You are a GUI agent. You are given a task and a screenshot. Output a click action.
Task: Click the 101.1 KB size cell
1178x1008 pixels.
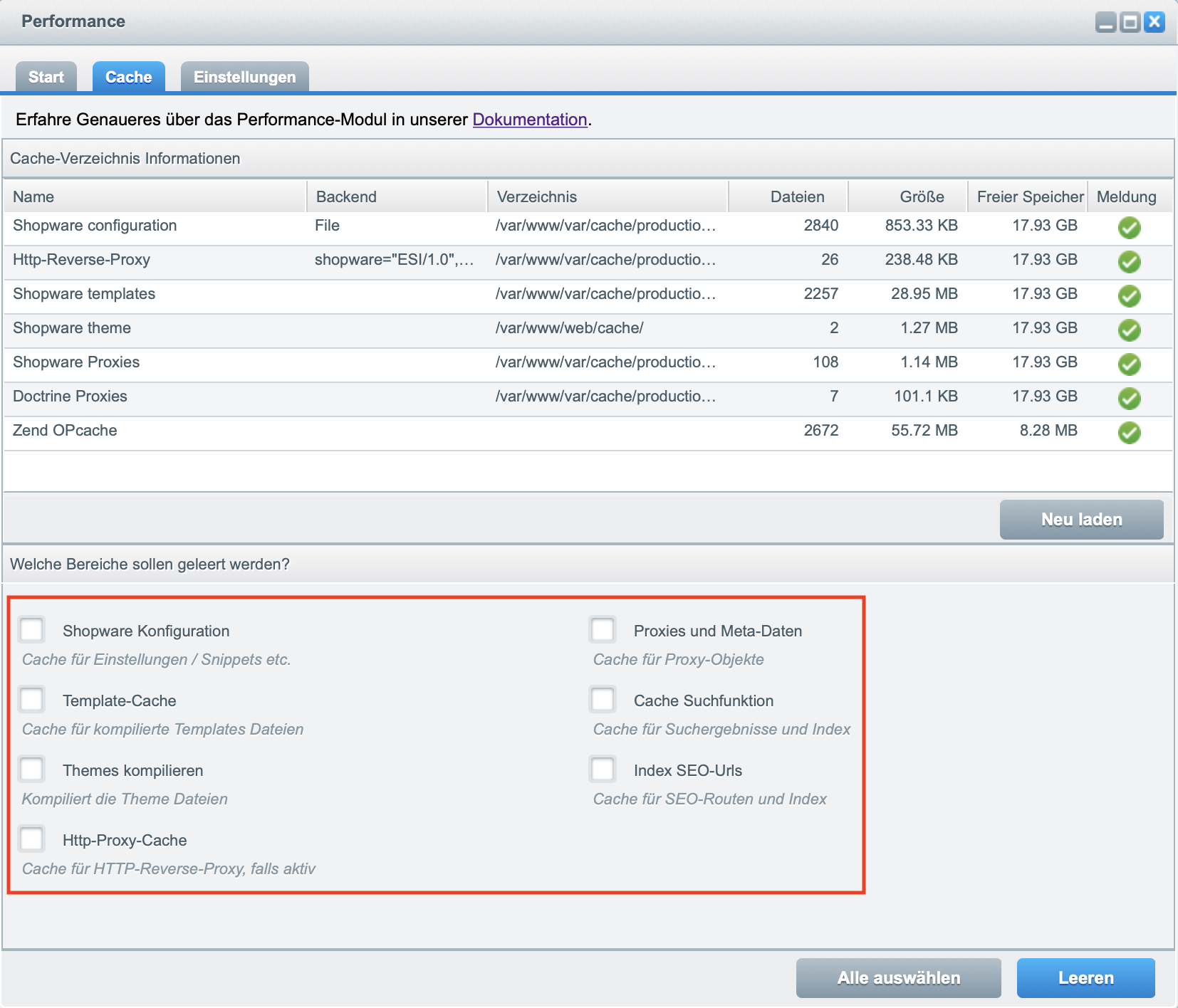pos(926,397)
